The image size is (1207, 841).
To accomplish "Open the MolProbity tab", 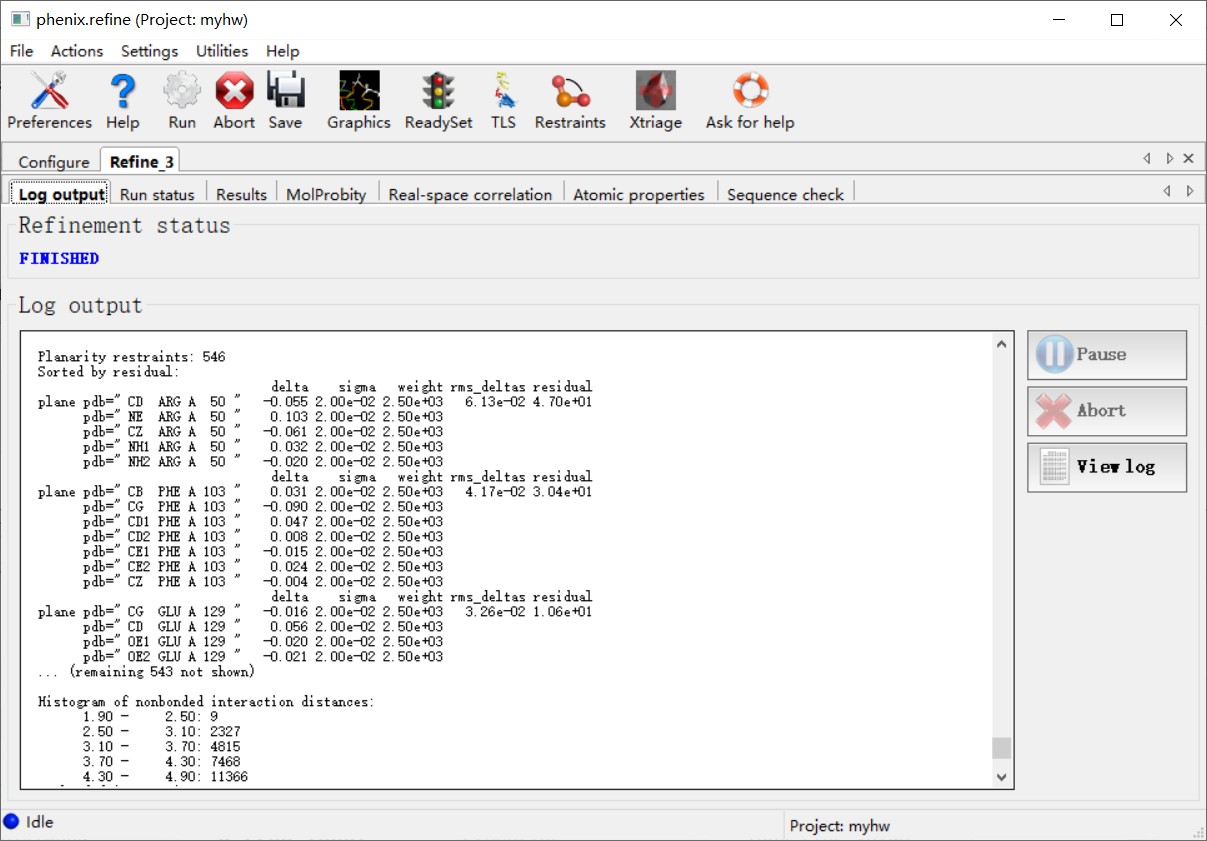I will pyautogui.click(x=326, y=194).
